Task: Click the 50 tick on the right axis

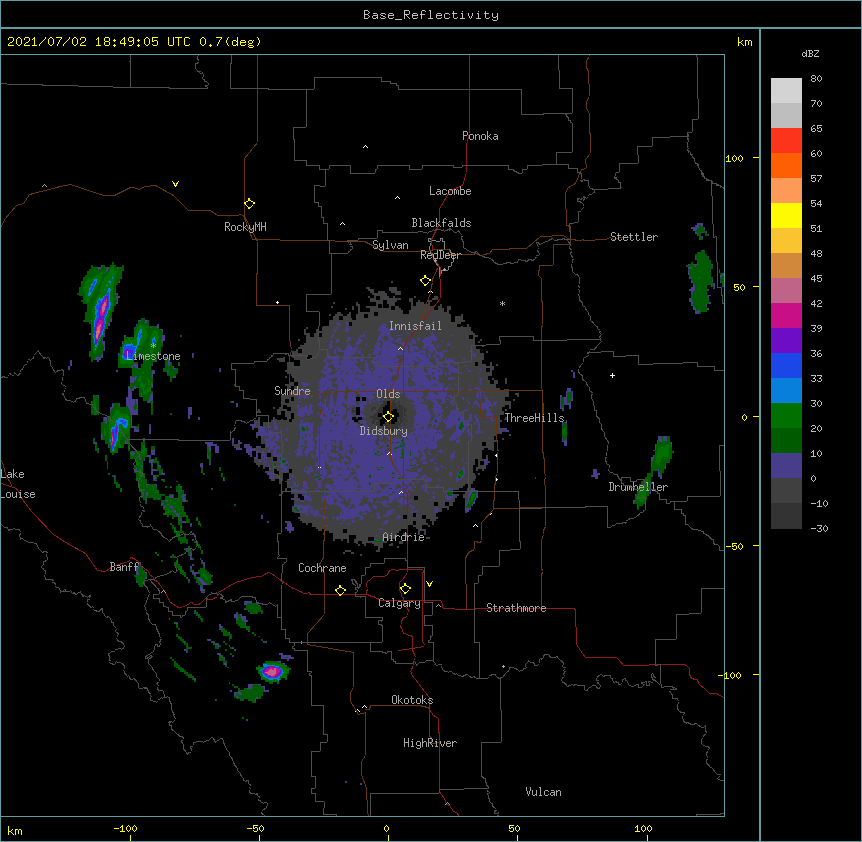Action: pos(739,287)
